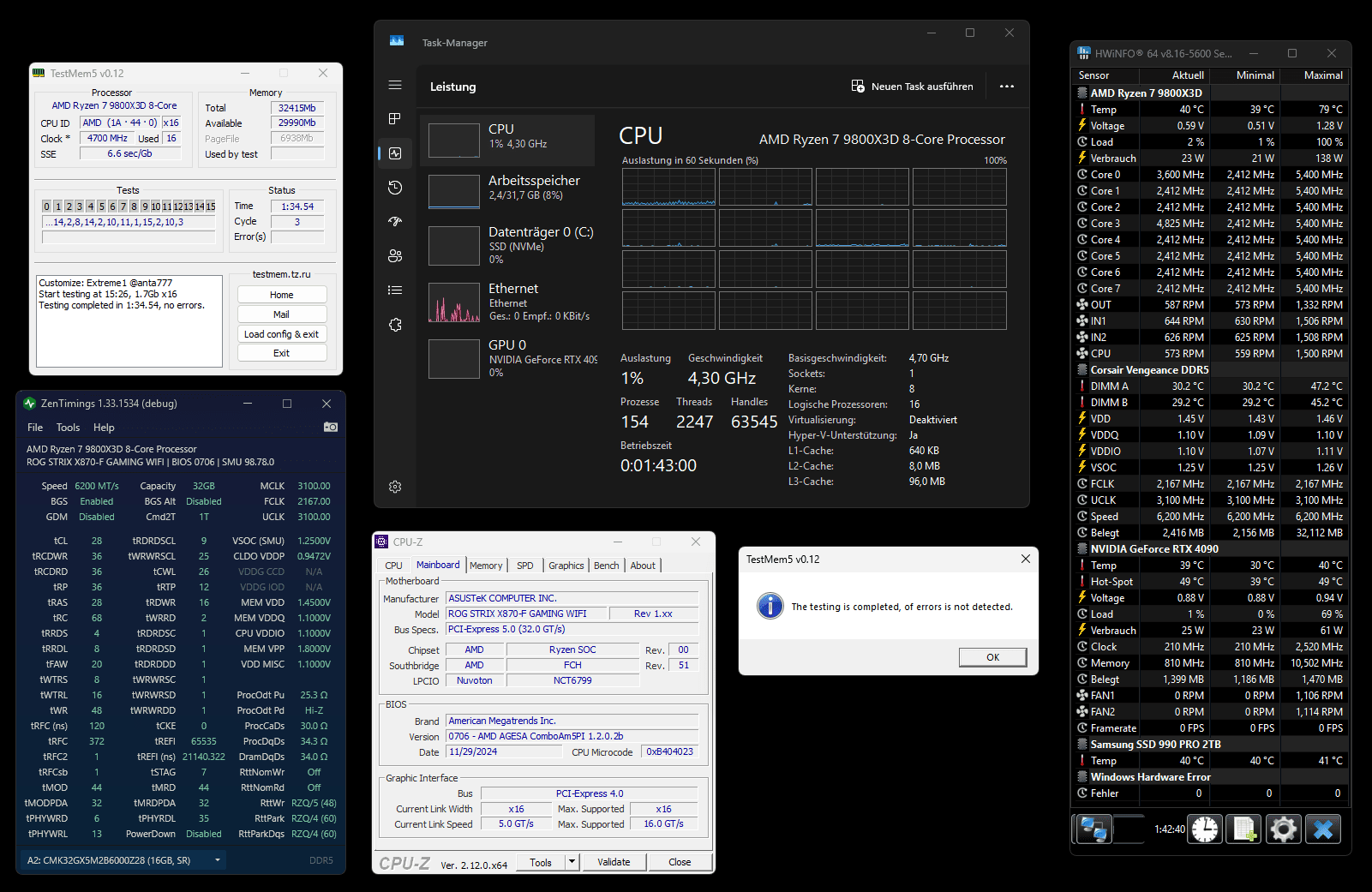1372x892 pixels.
Task: Open the Tools menu in ZenTimings
Action: pos(68,428)
